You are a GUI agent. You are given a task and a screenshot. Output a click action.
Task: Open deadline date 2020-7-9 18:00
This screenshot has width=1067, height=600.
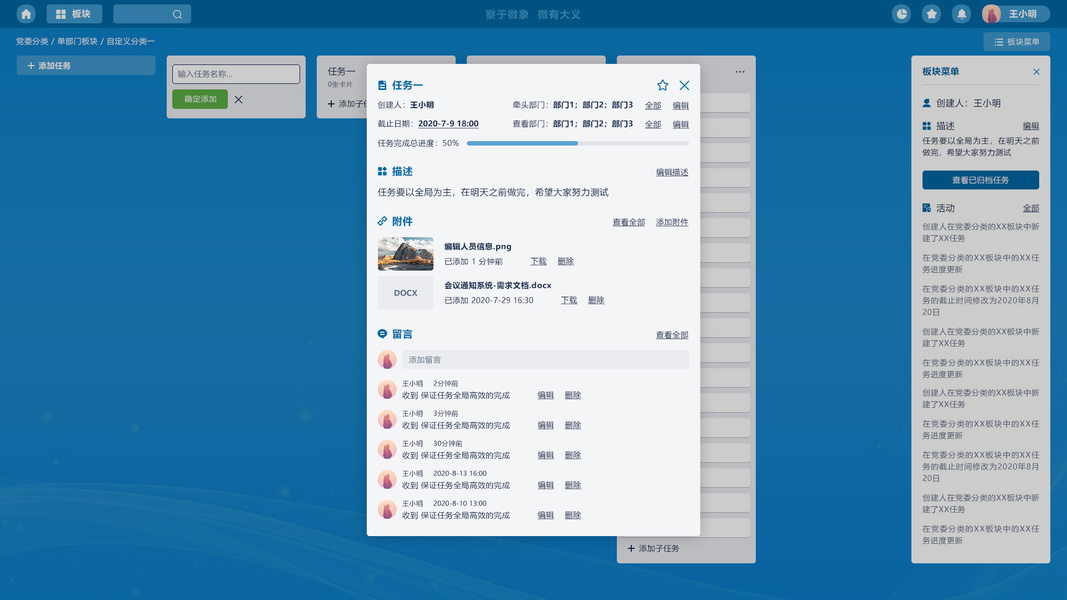coord(448,124)
